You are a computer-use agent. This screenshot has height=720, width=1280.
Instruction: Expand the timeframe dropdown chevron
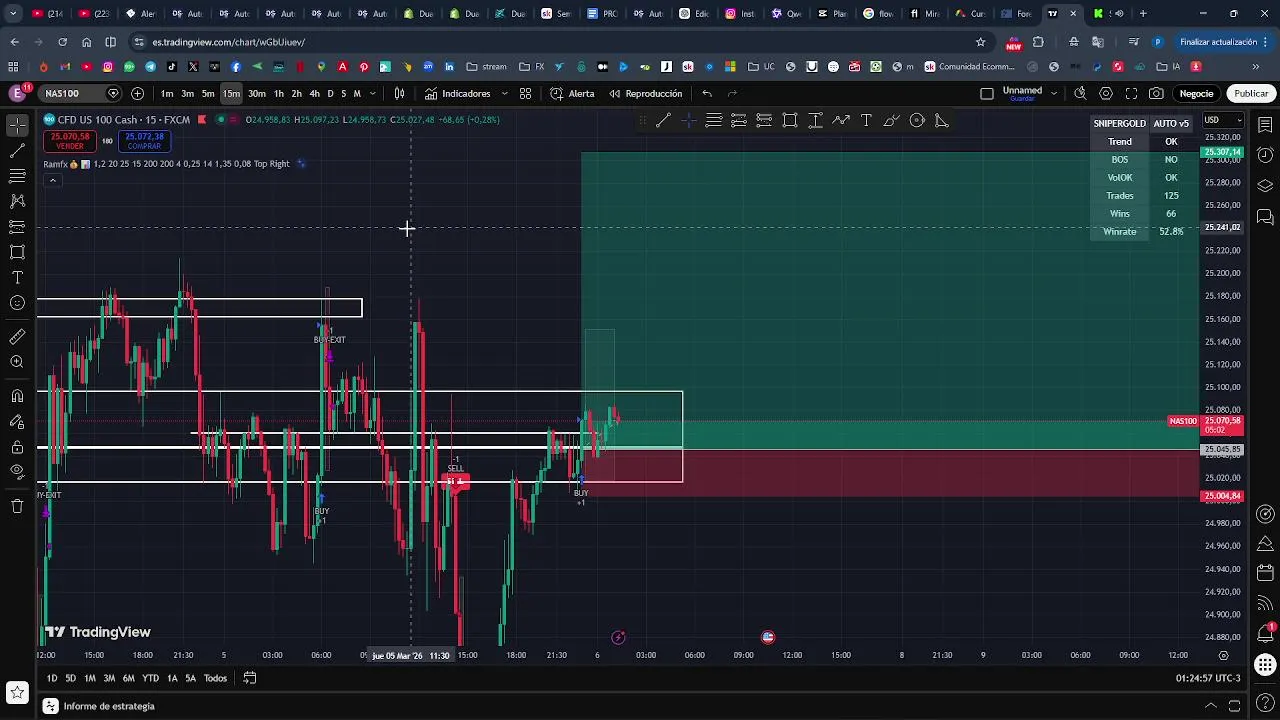click(x=373, y=93)
